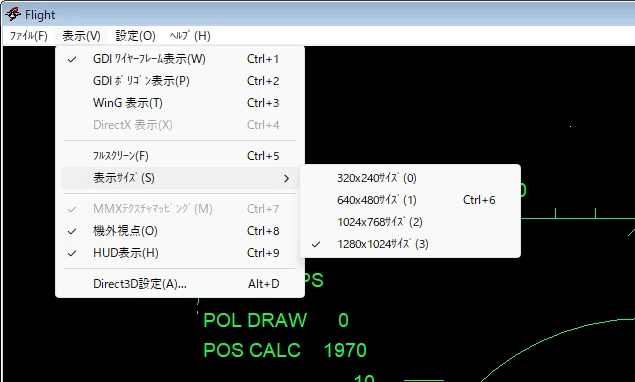Open Direct3D設定(A)... dialog
The width and height of the screenshot is (635, 382).
coord(180,284)
